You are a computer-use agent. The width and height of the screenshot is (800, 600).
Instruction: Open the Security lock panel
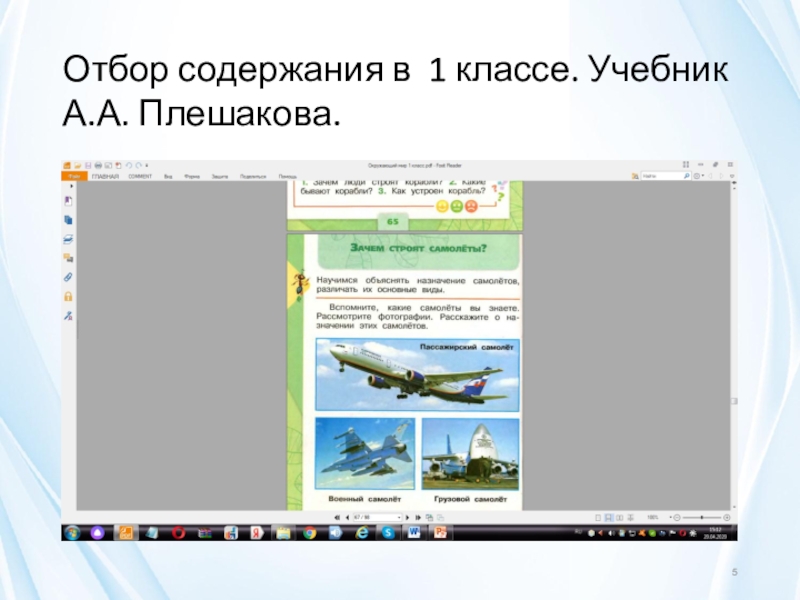(x=68, y=296)
